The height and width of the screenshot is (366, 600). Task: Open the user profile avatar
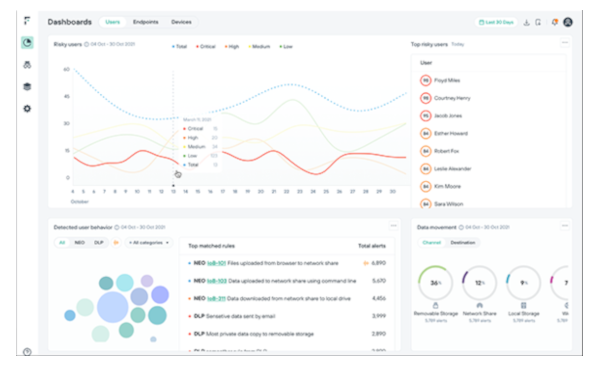[568, 22]
